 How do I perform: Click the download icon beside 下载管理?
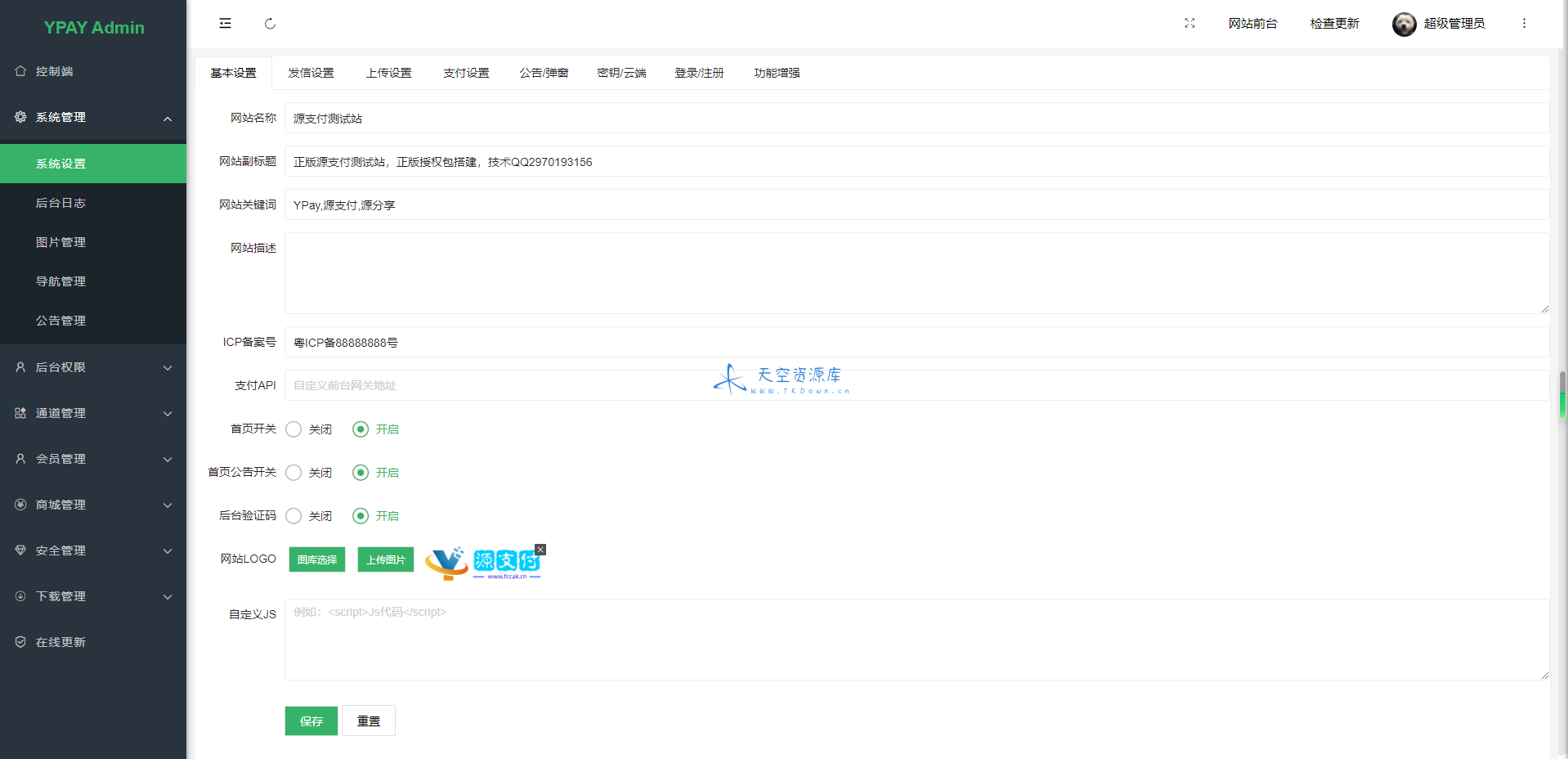tap(20, 596)
